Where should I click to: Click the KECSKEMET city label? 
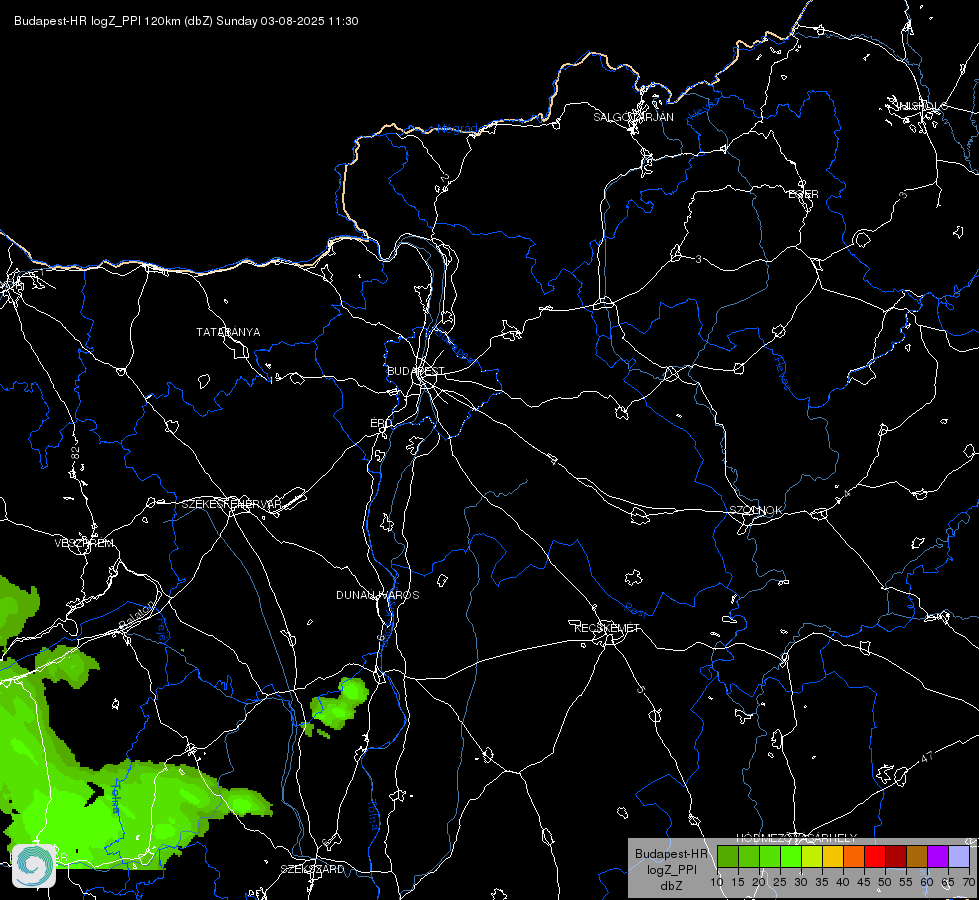[x=607, y=628]
